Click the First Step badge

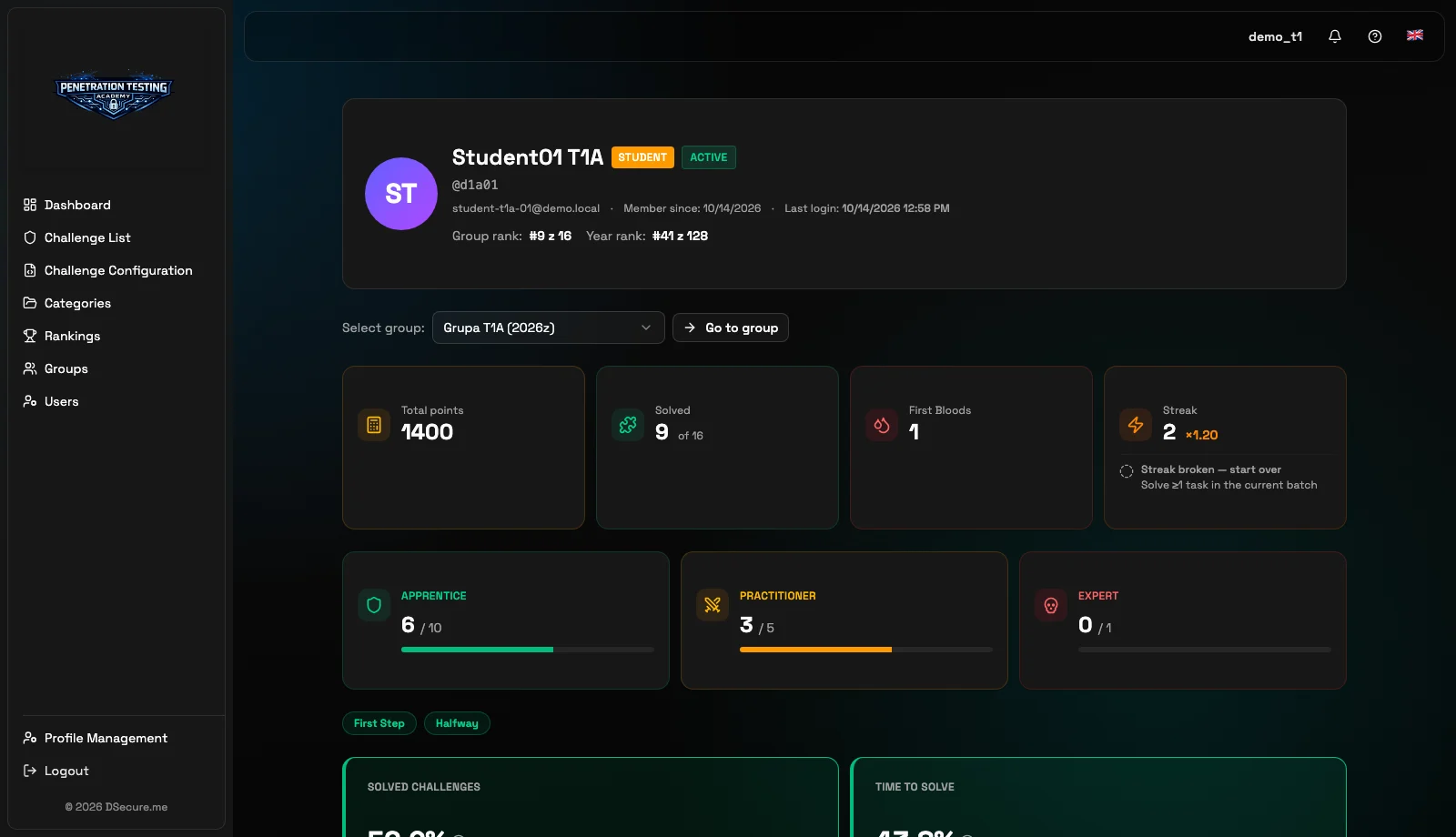[379, 723]
